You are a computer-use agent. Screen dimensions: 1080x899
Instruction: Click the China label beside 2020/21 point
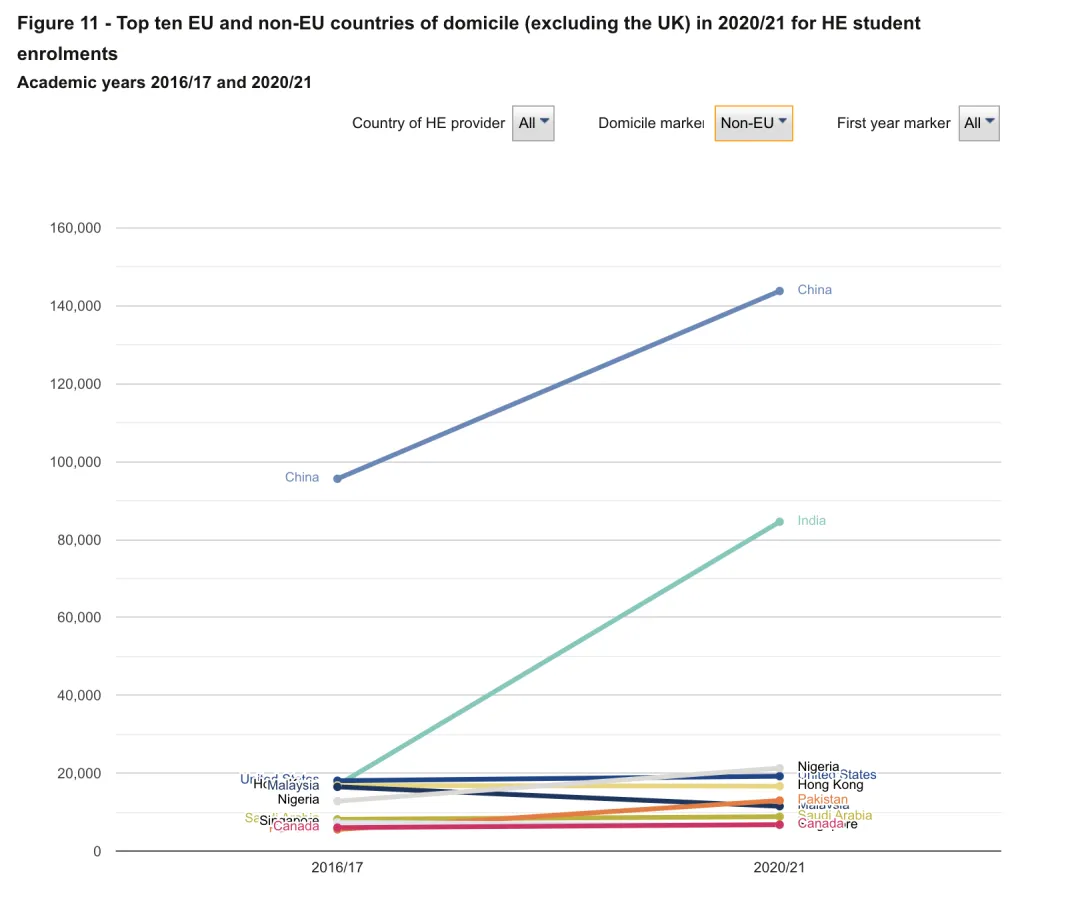tap(814, 290)
